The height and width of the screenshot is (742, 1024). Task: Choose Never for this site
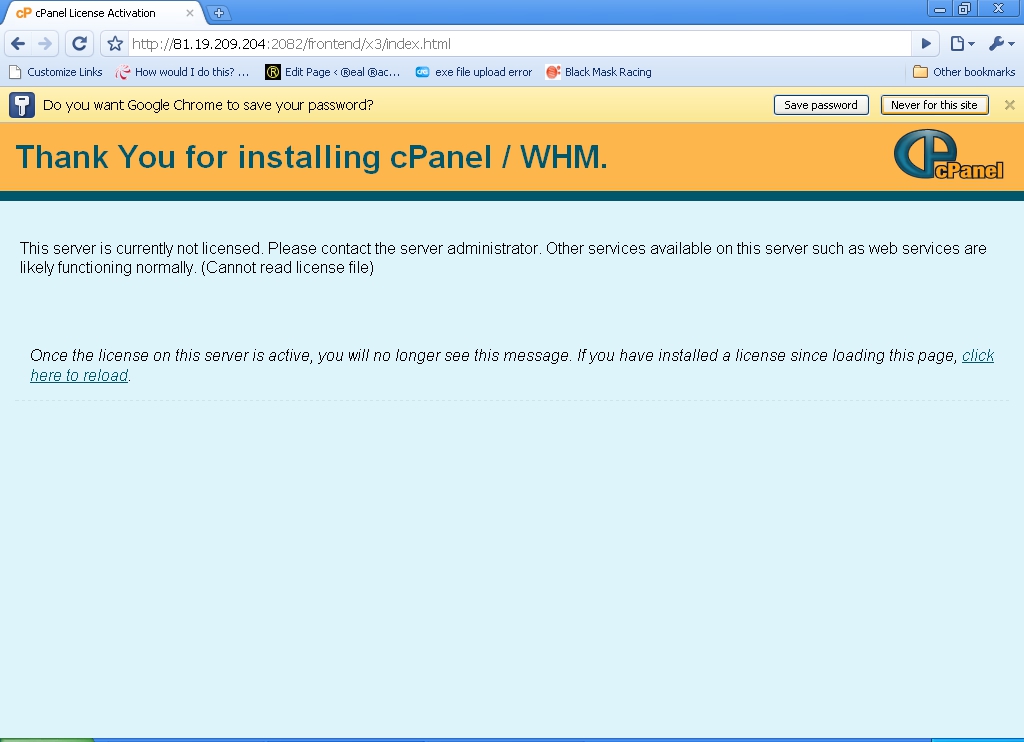point(935,105)
